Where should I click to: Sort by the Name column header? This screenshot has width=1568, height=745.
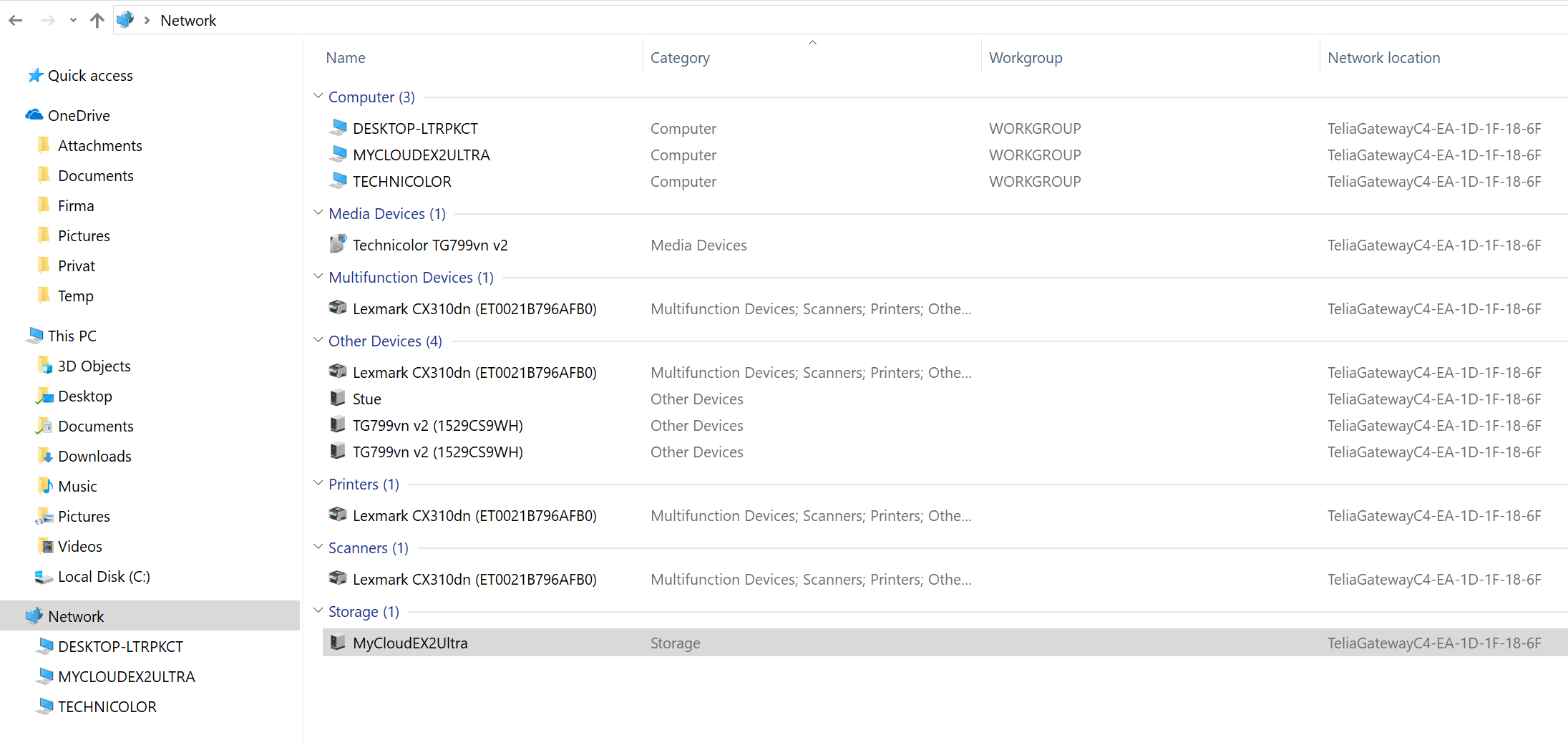pos(346,57)
